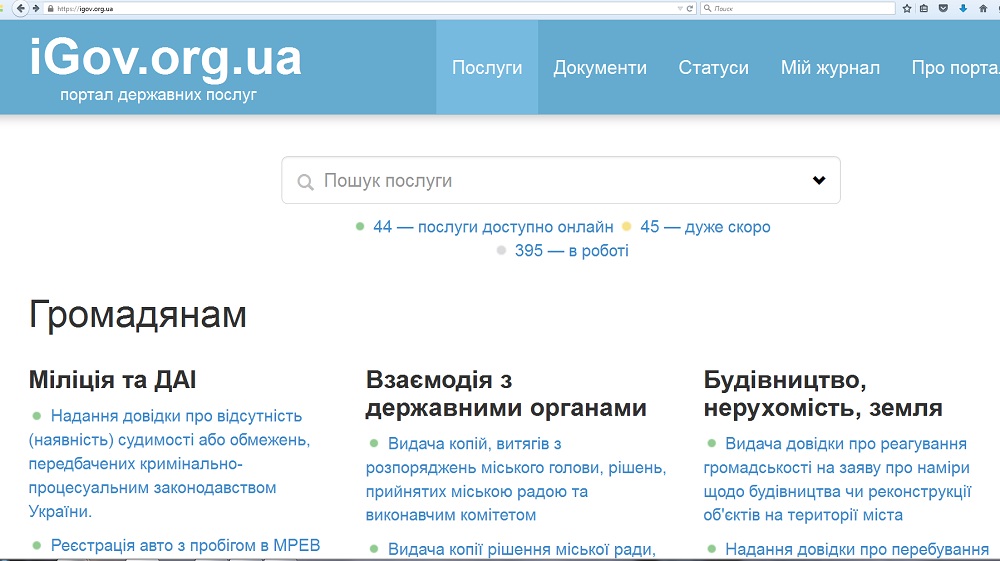The height and width of the screenshot is (561, 1000).
Task: Filter by '44 — послуги доступно онлайн'
Action: (493, 227)
